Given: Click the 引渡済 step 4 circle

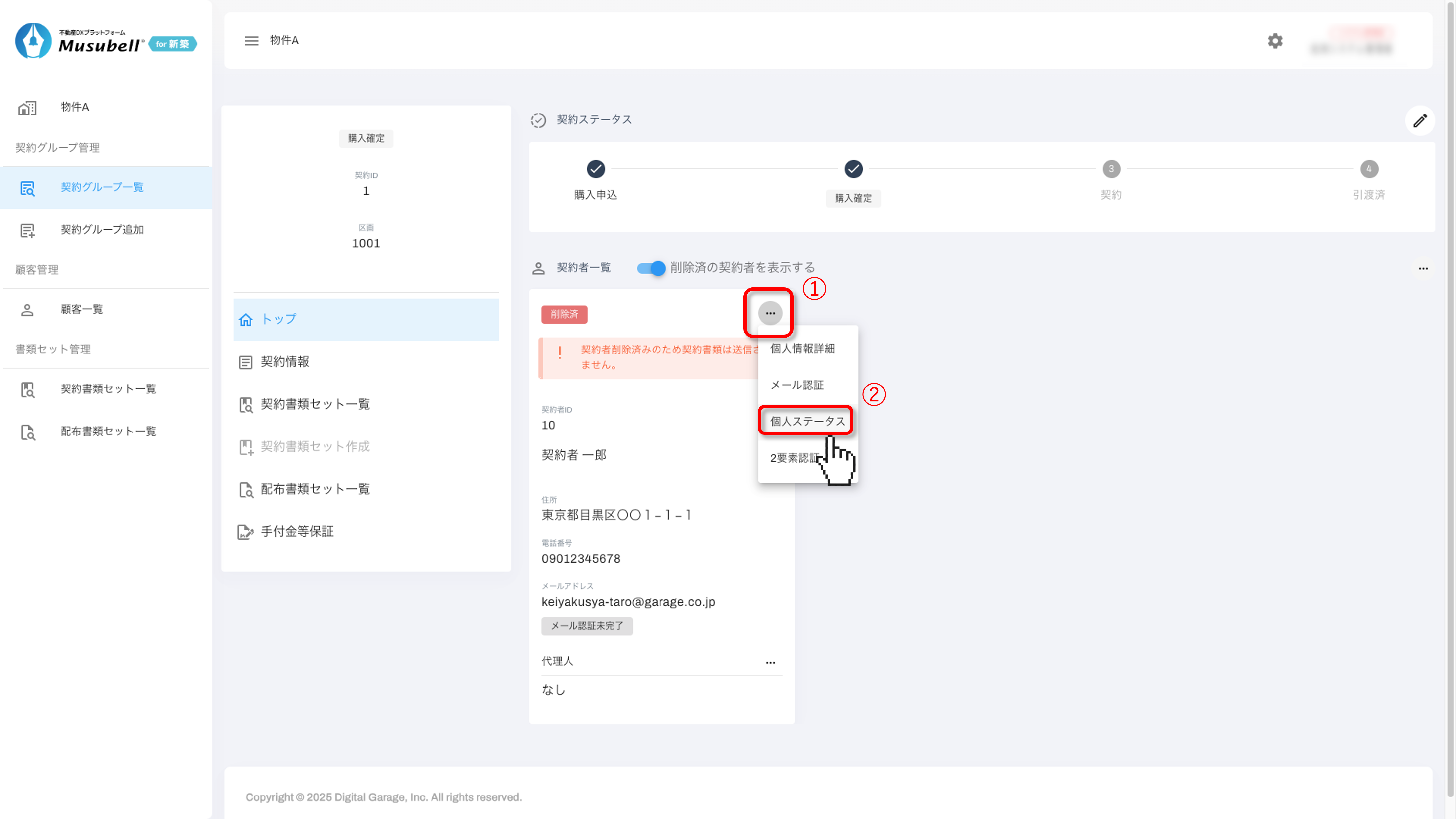Looking at the screenshot, I should pyautogui.click(x=1368, y=169).
